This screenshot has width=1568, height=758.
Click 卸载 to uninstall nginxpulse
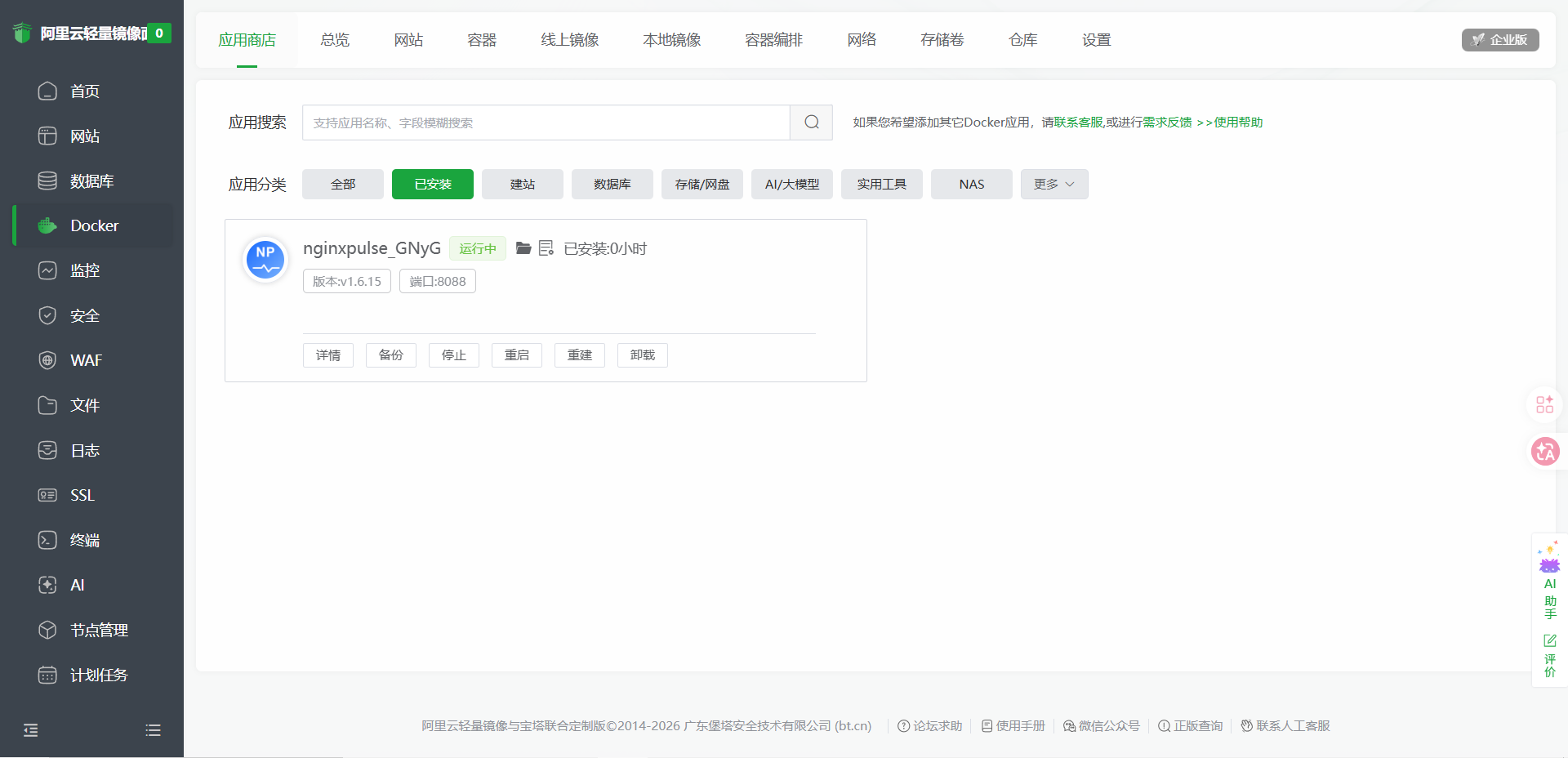tap(643, 354)
